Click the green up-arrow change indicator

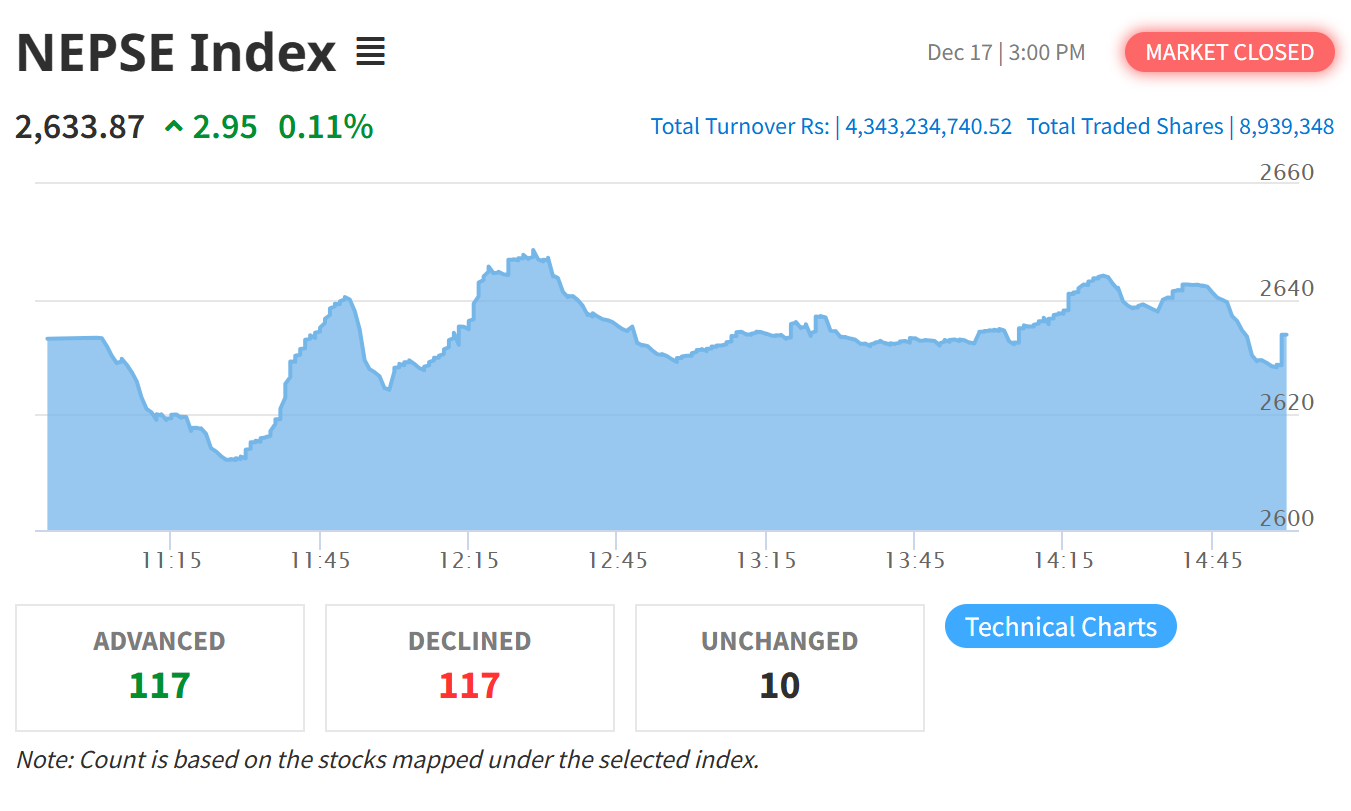pos(174,127)
